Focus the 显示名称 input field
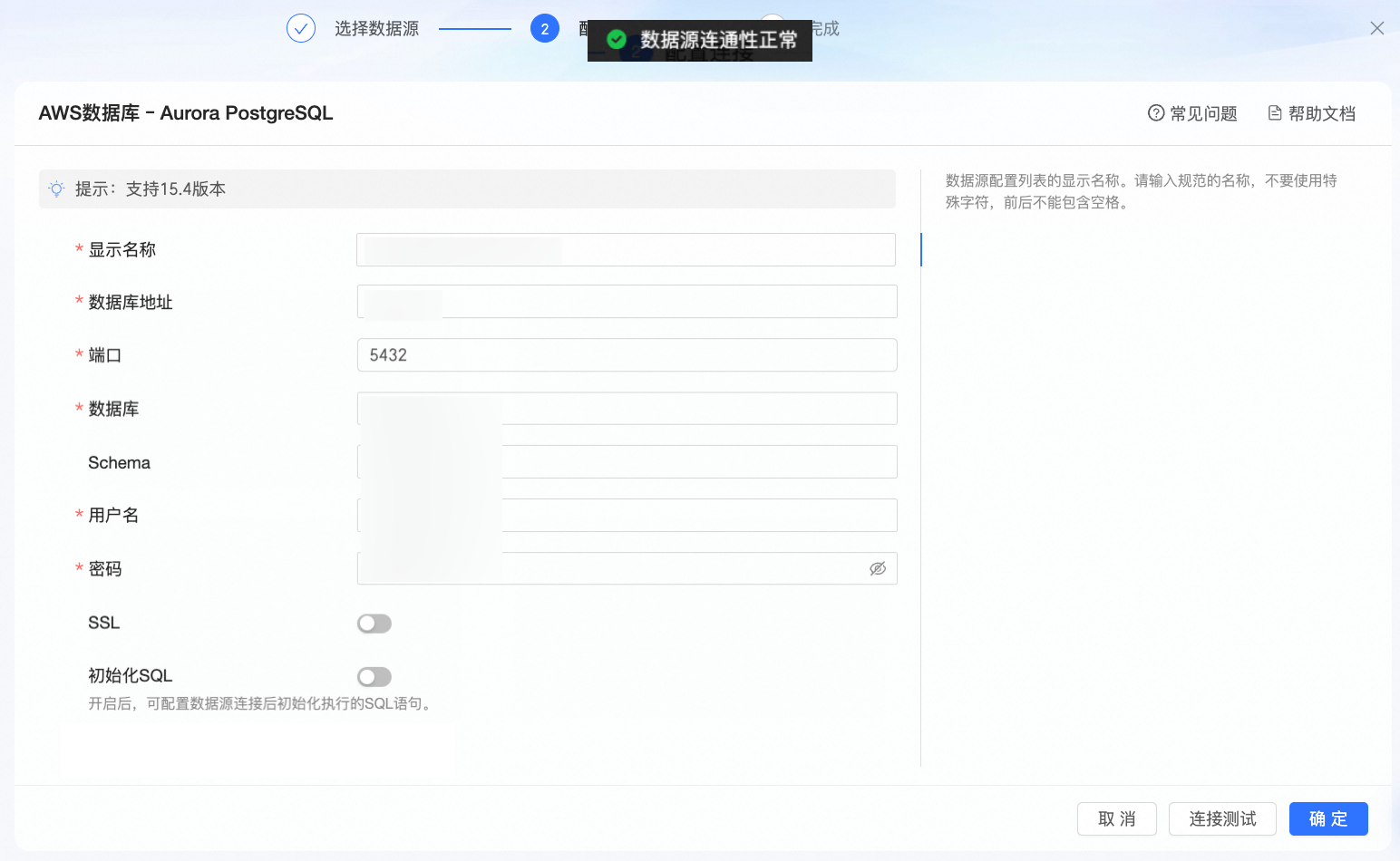The height and width of the screenshot is (861, 1400). pos(626,249)
